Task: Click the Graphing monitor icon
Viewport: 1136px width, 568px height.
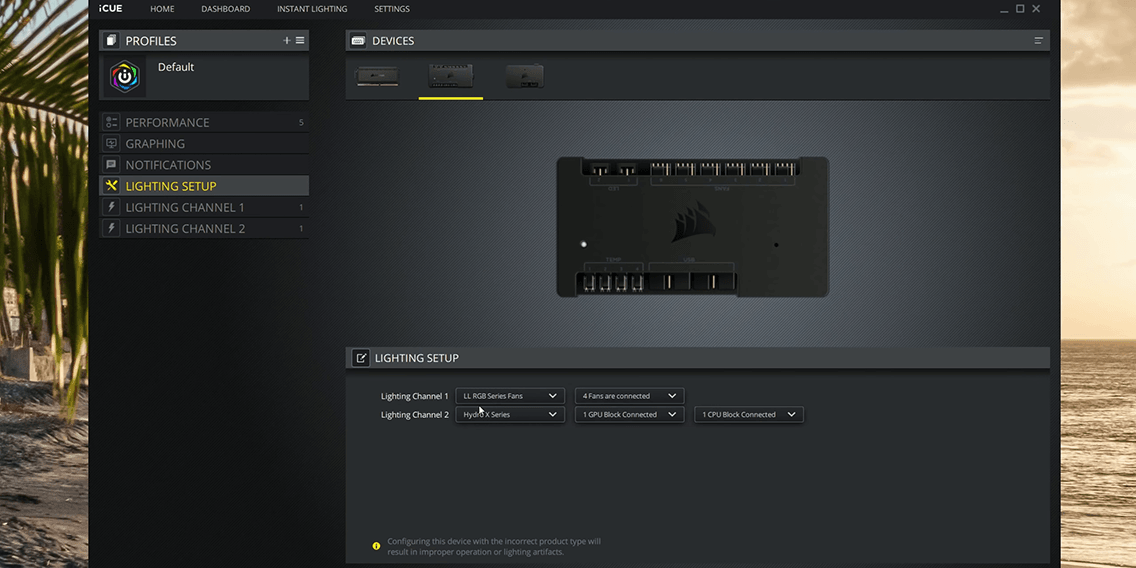Action: pos(111,143)
